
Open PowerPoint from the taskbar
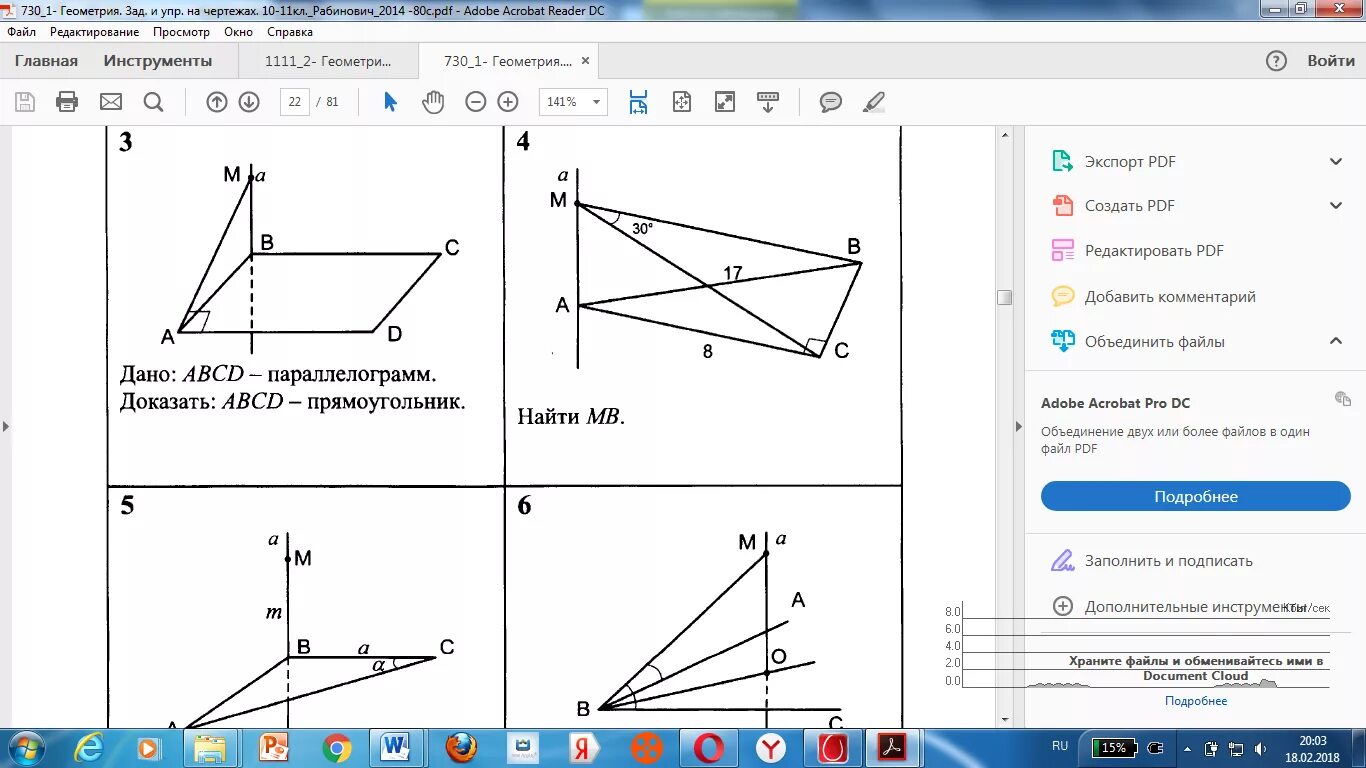coord(273,748)
